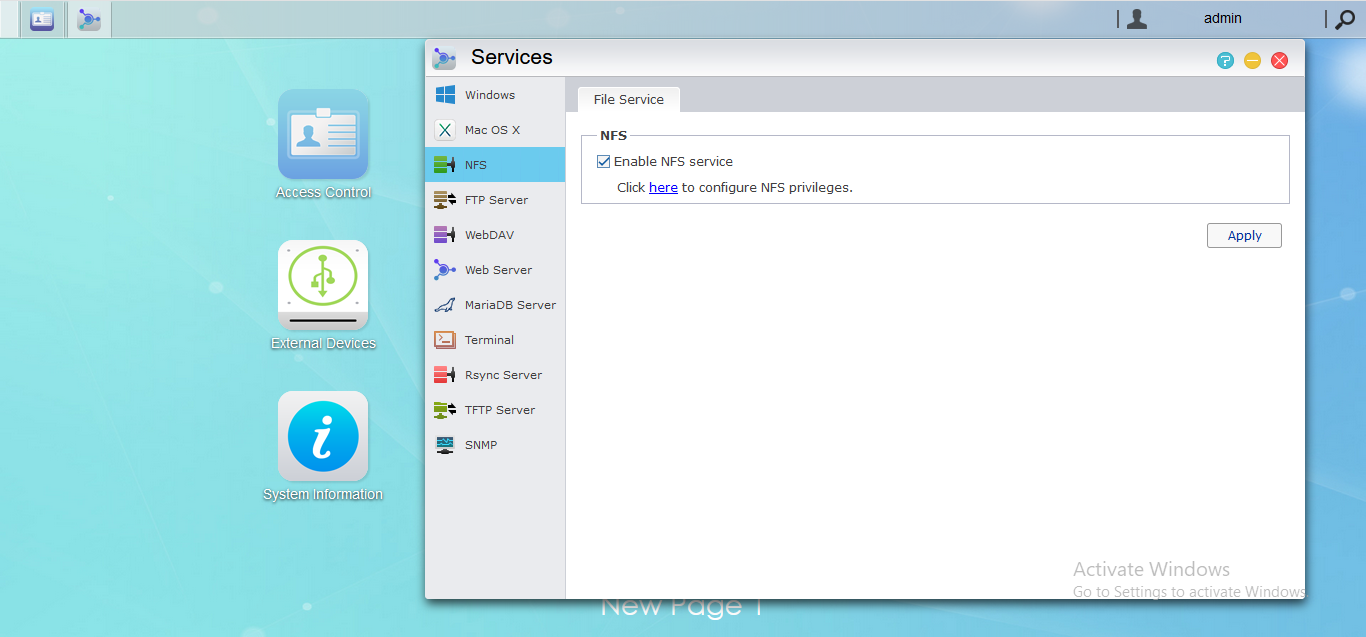Image resolution: width=1366 pixels, height=637 pixels.
Task: Open the Mac OS X service settings
Action: (491, 129)
